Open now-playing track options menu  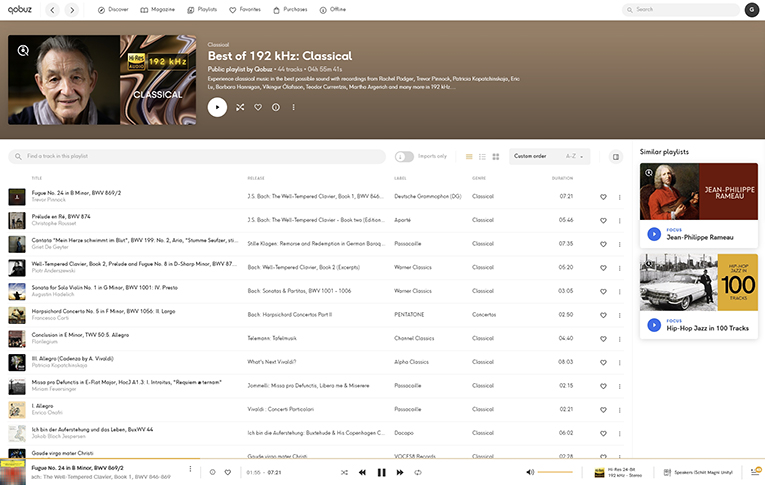(190, 469)
